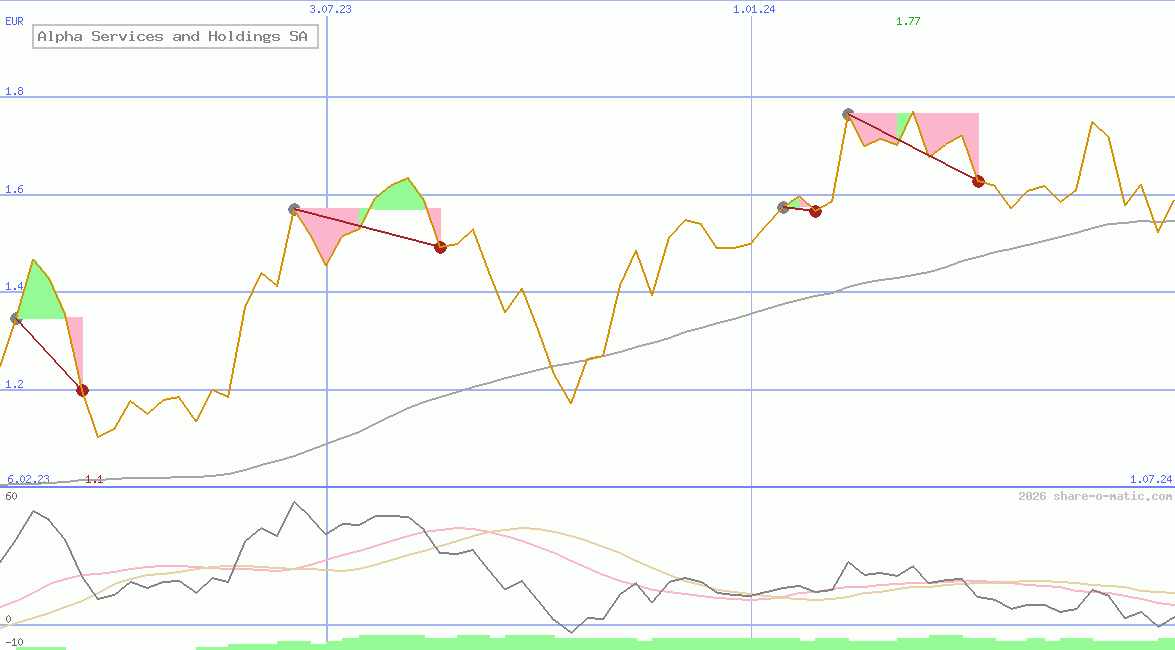
Task: Select the 6.02.23 start date label
Action: click(x=28, y=479)
